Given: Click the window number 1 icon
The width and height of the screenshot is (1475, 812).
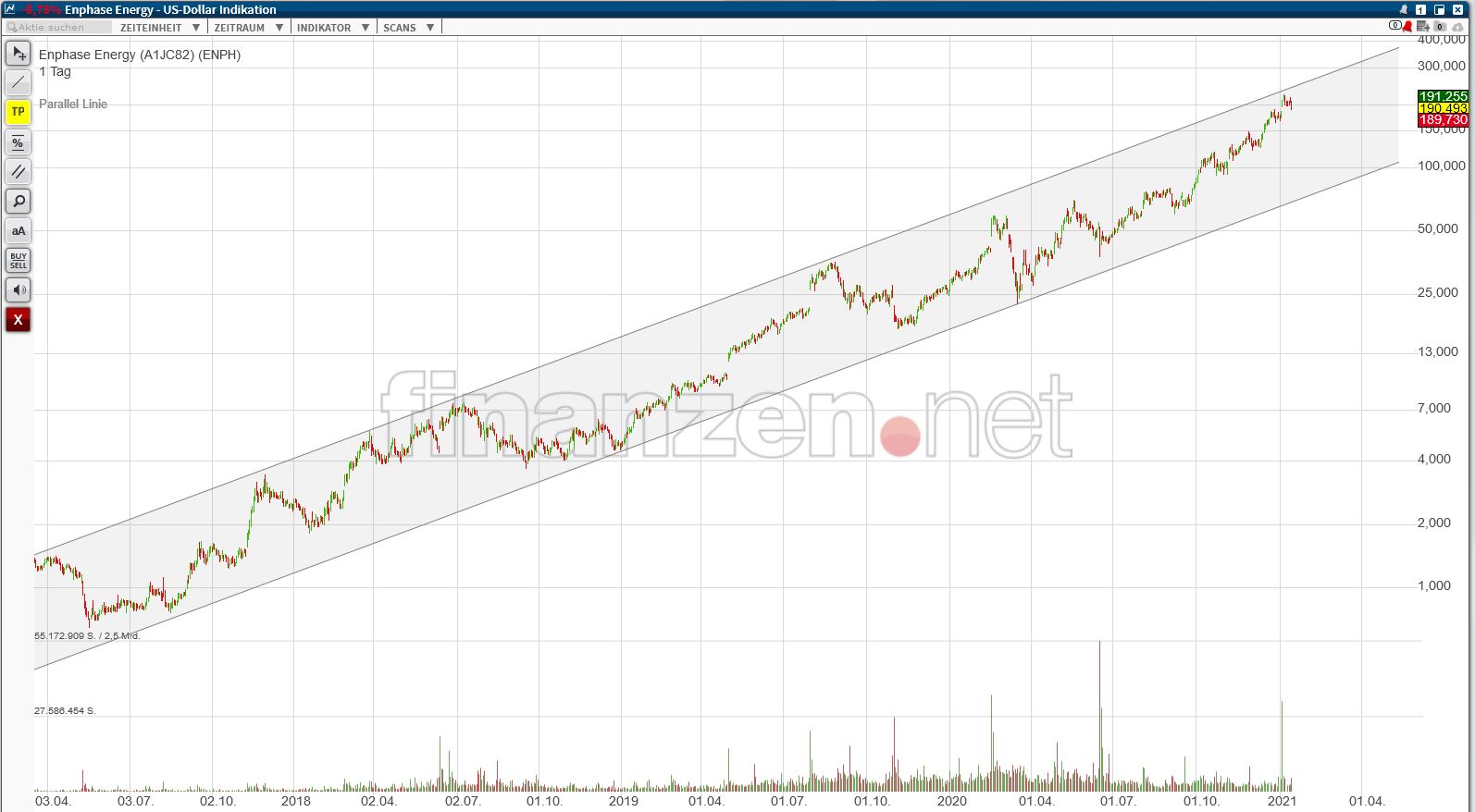Looking at the screenshot, I should [1420, 9].
